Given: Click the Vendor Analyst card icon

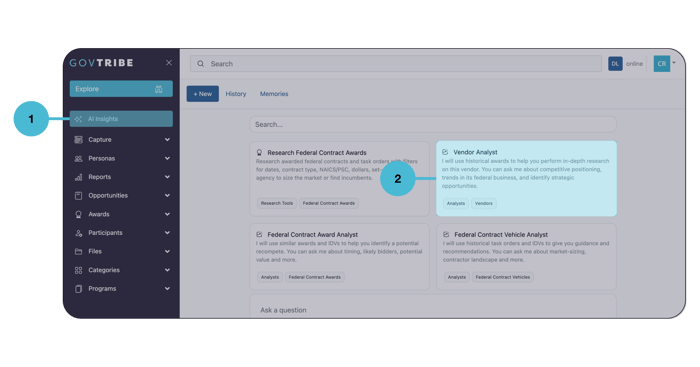Looking at the screenshot, I should tap(445, 152).
